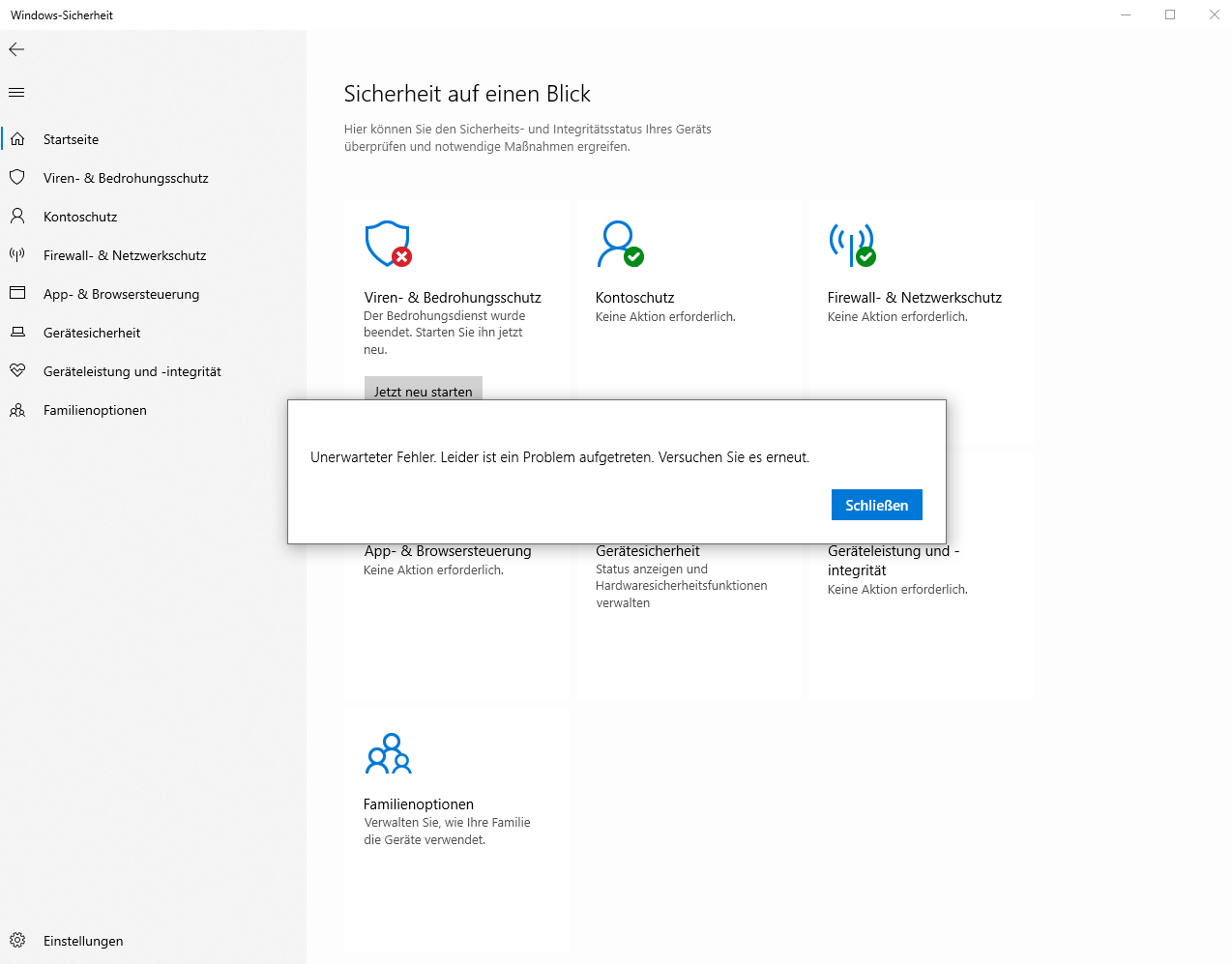This screenshot has height=964, width=1232.
Task: Open the Gerätesicherheit card title
Action: tap(648, 551)
